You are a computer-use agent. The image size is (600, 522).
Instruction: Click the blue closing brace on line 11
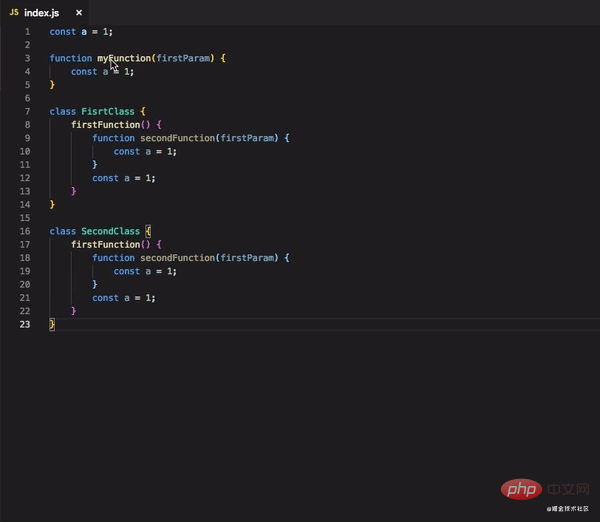(x=95, y=165)
